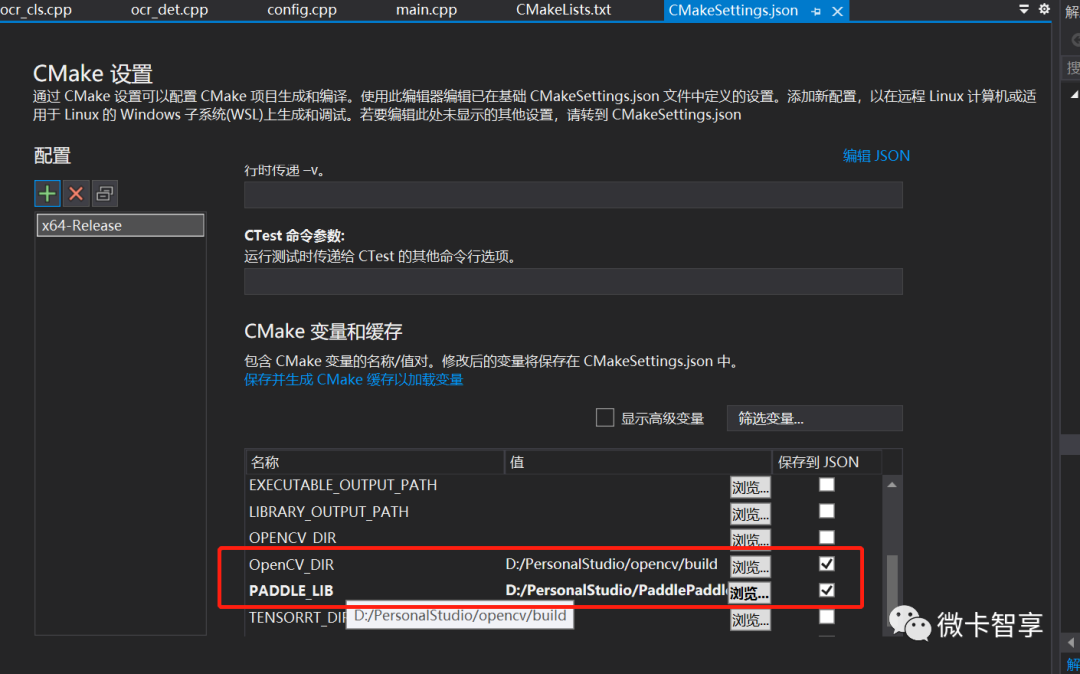
Task: Browse for the OpenCV_DIR build path
Action: [750, 567]
